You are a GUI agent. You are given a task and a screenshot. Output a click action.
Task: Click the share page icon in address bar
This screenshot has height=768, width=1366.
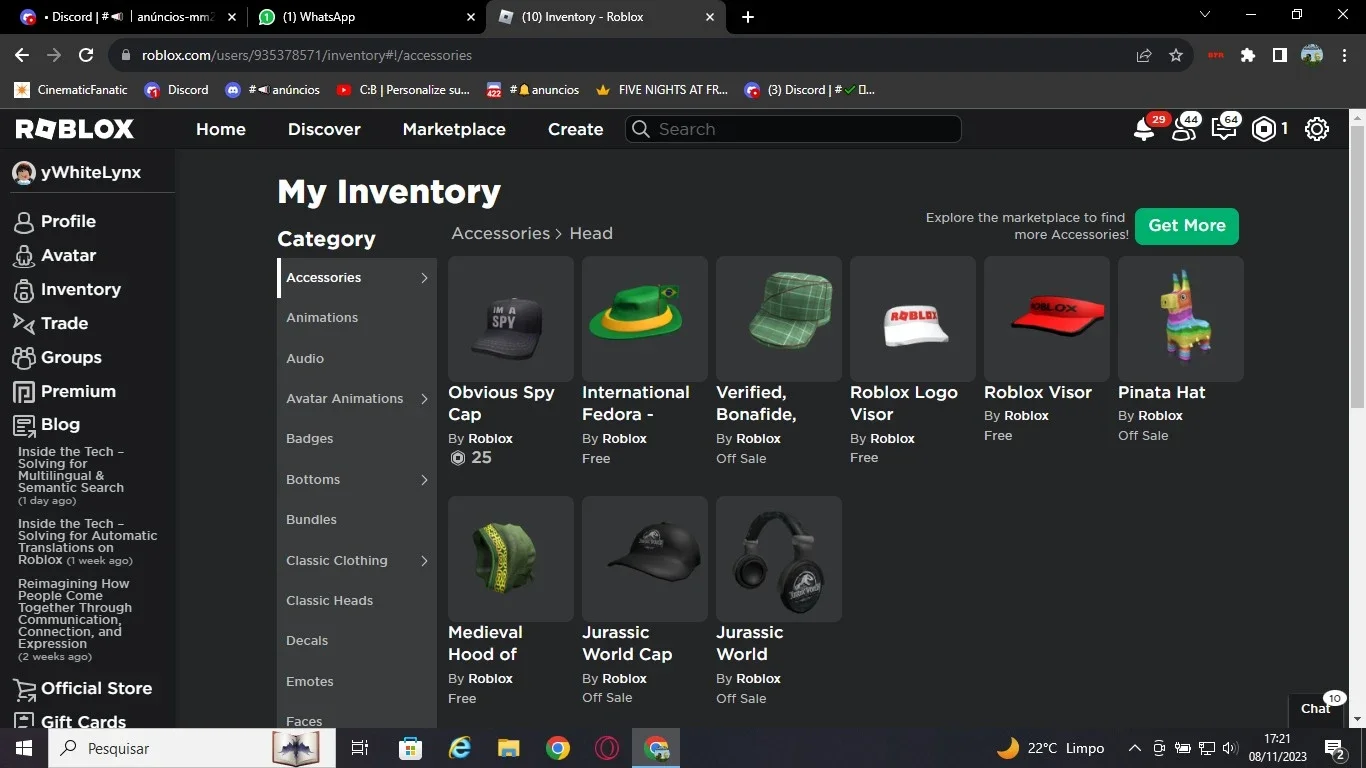coord(1144,55)
